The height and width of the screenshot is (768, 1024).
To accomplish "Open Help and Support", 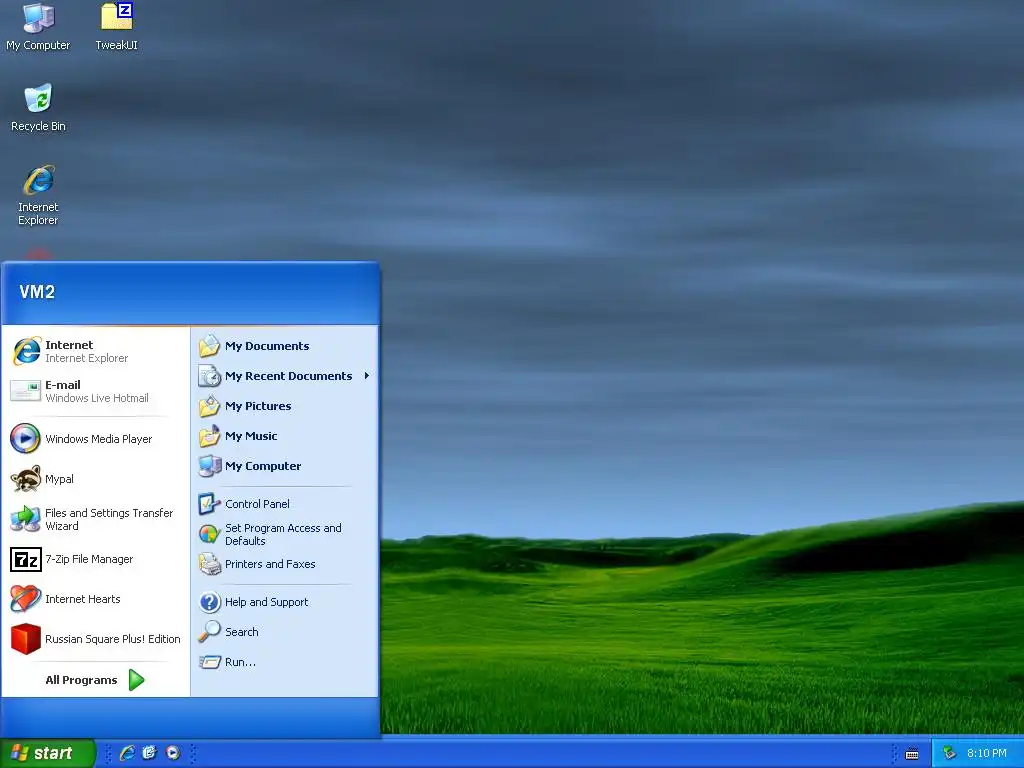I will point(284,601).
